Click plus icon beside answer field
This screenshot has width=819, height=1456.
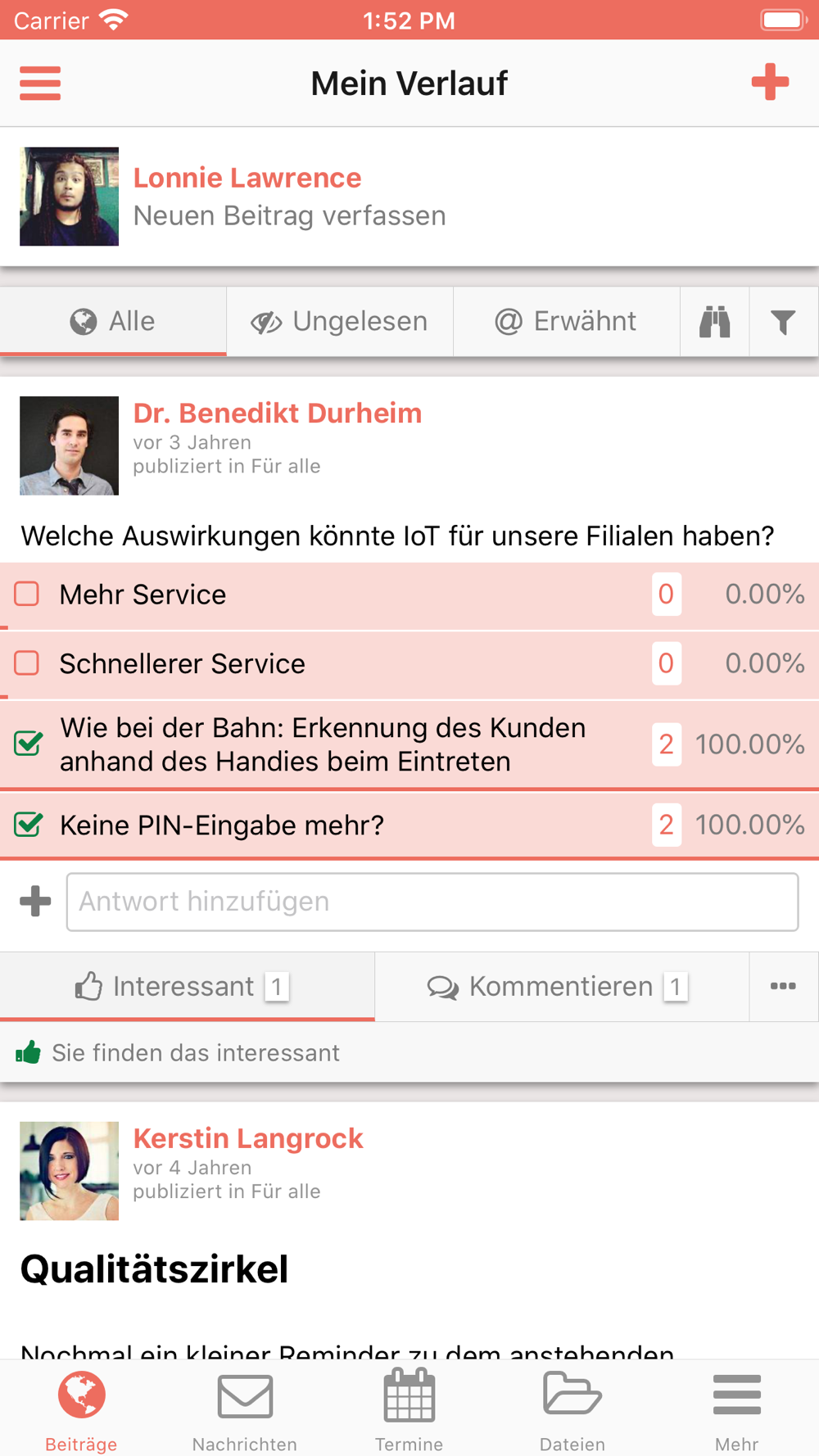[35, 902]
